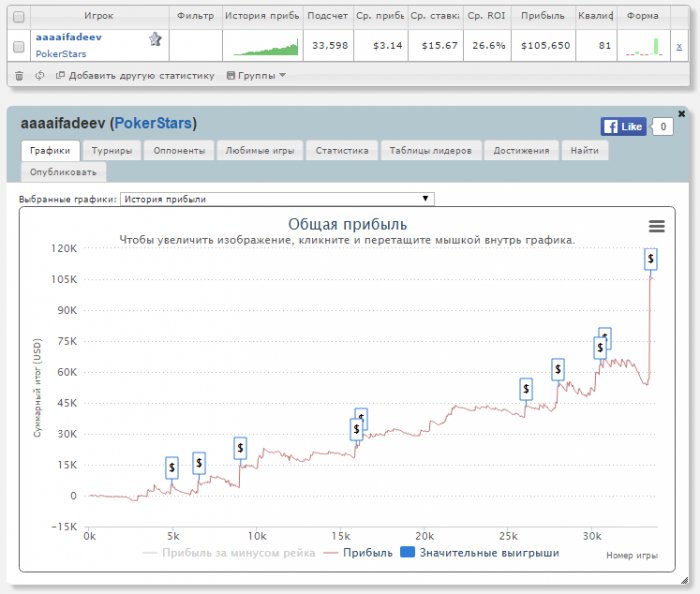Tick the checkbox for the aaaaifadeev row
The width and height of the screenshot is (700, 594).
pos(19,46)
